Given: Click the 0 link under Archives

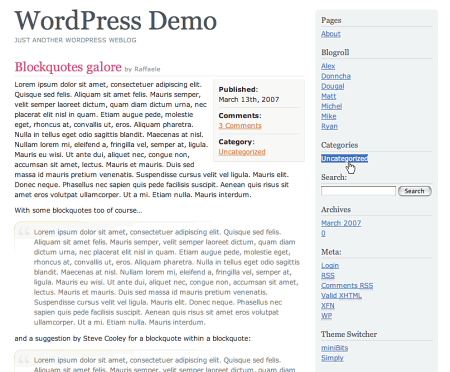Looking at the screenshot, I should coord(323,233).
